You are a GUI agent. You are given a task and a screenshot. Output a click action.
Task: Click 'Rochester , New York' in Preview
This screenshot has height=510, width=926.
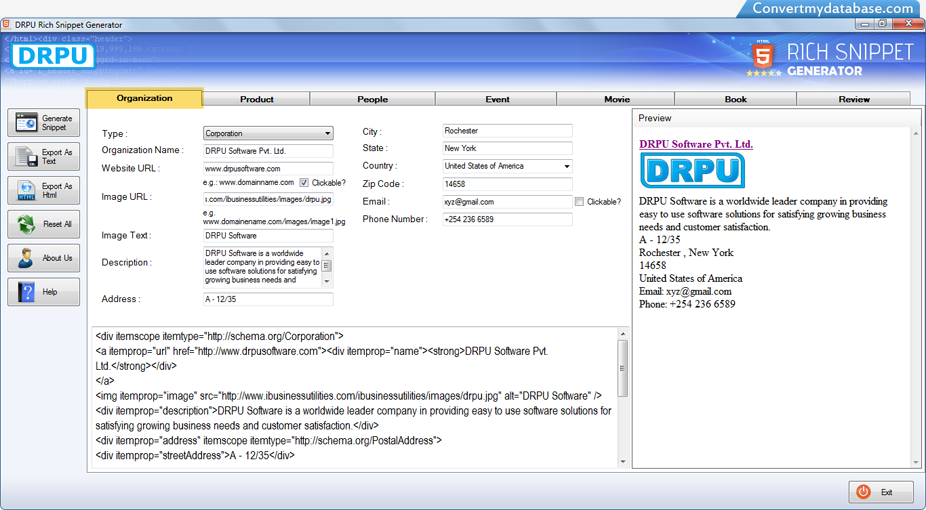click(686, 252)
